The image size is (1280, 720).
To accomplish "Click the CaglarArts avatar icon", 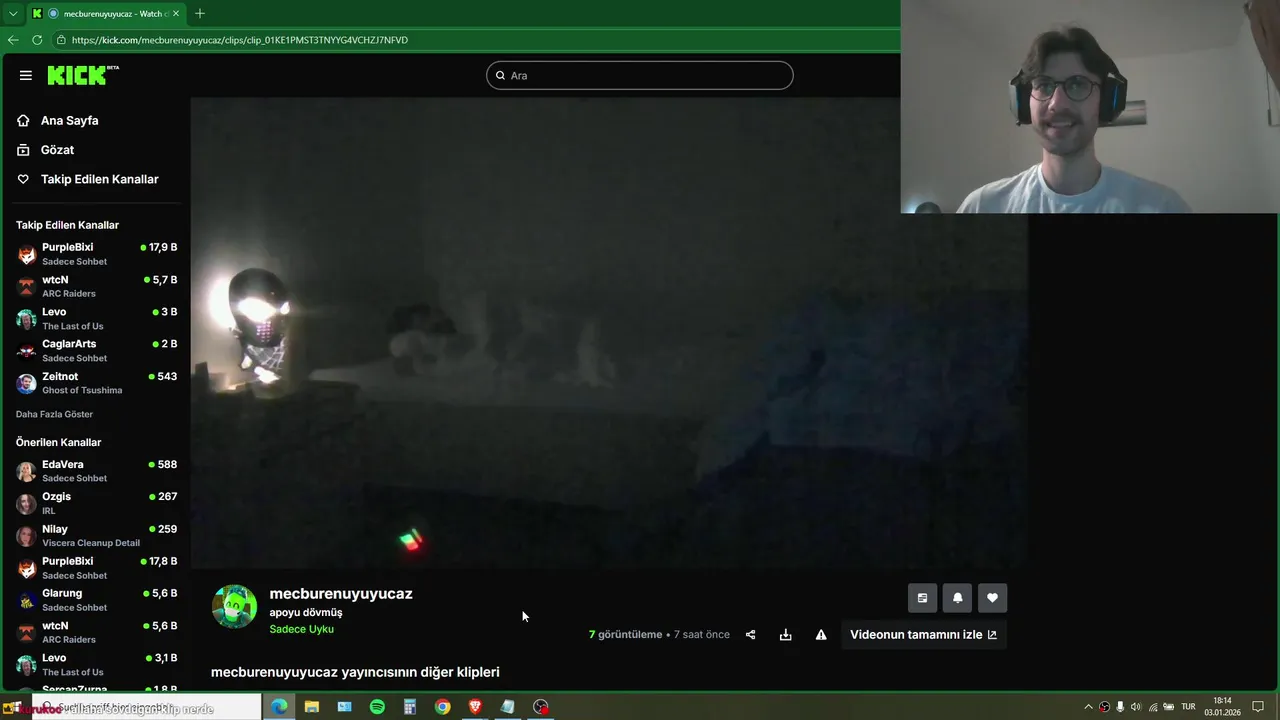I will tap(27, 351).
